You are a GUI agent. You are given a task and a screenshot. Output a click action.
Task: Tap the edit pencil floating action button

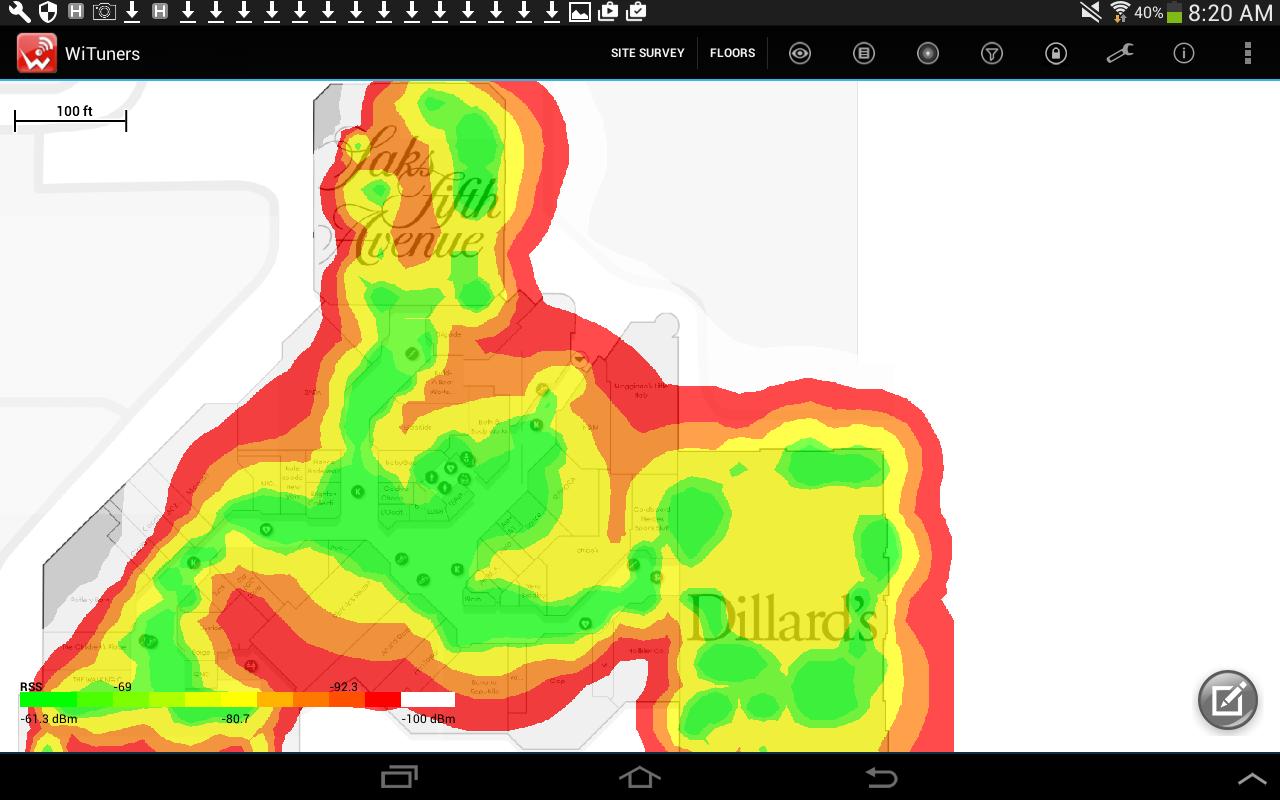tap(1228, 700)
